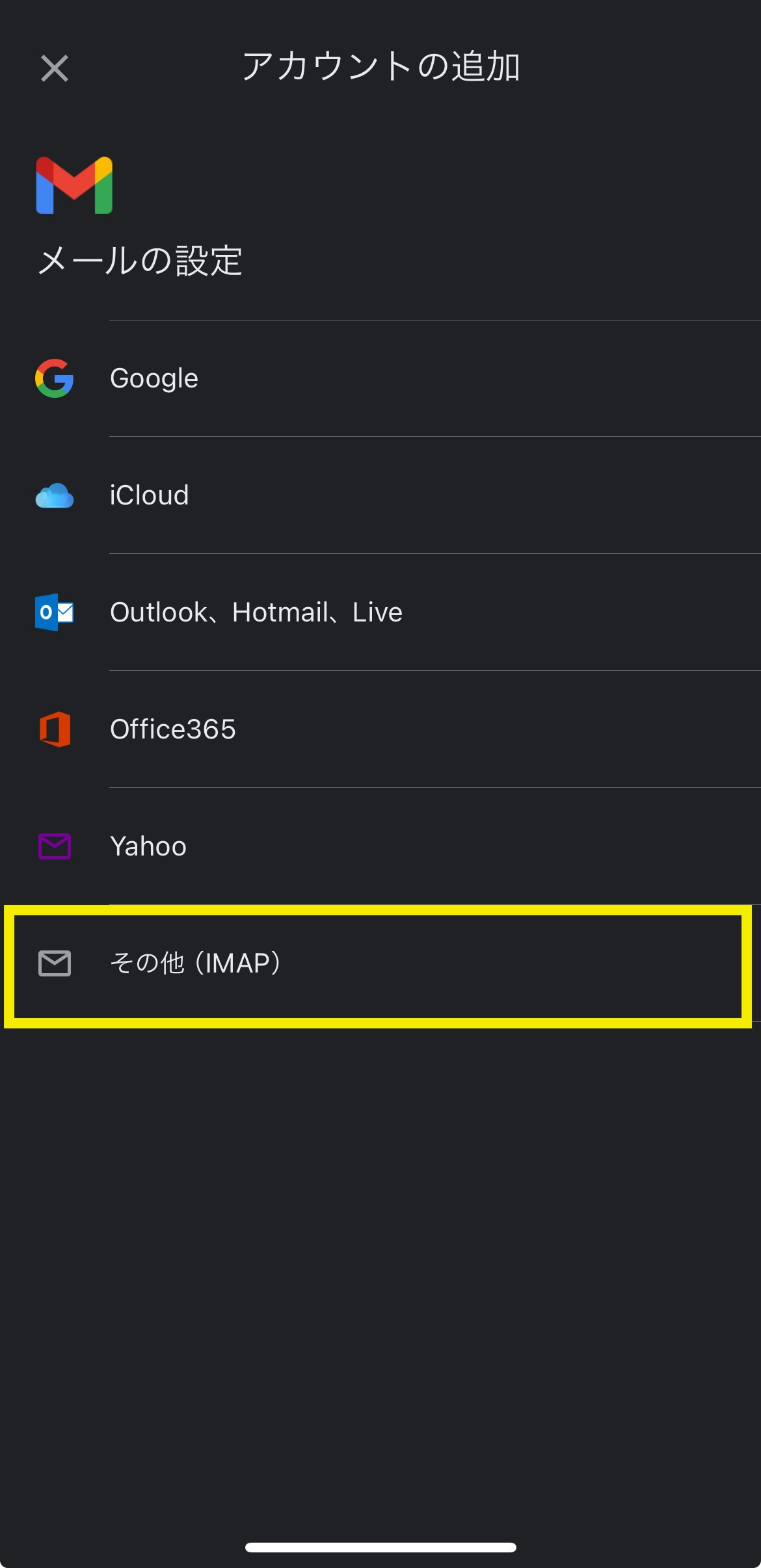Tap the Google G icon
Screen dimensions: 761x1568
point(55,378)
